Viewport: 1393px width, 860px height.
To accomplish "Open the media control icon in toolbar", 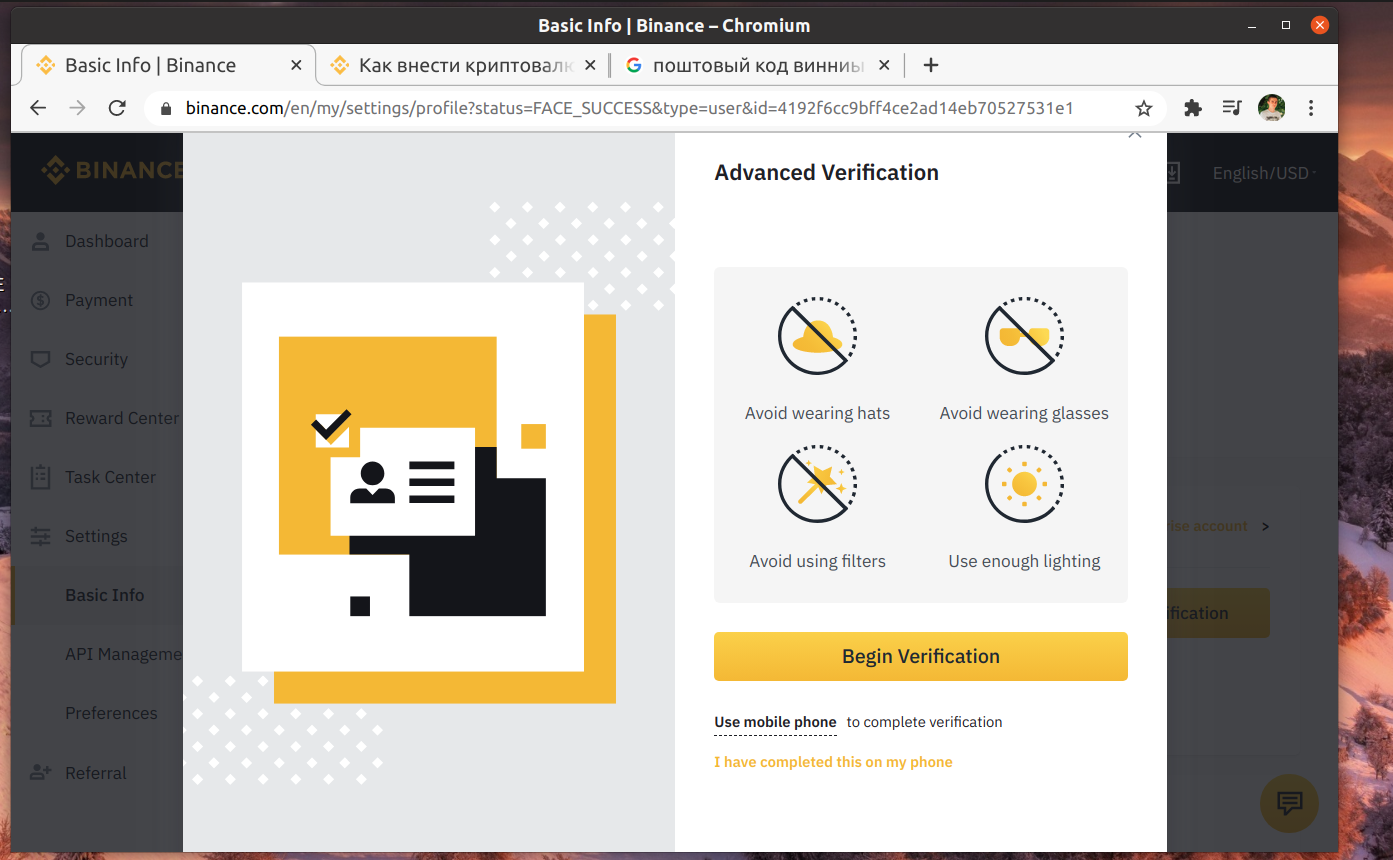I will [1232, 108].
